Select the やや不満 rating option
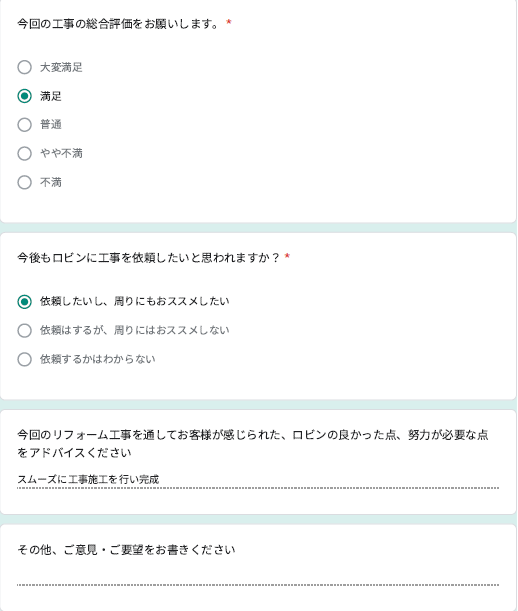The width and height of the screenshot is (518, 611). coord(25,154)
